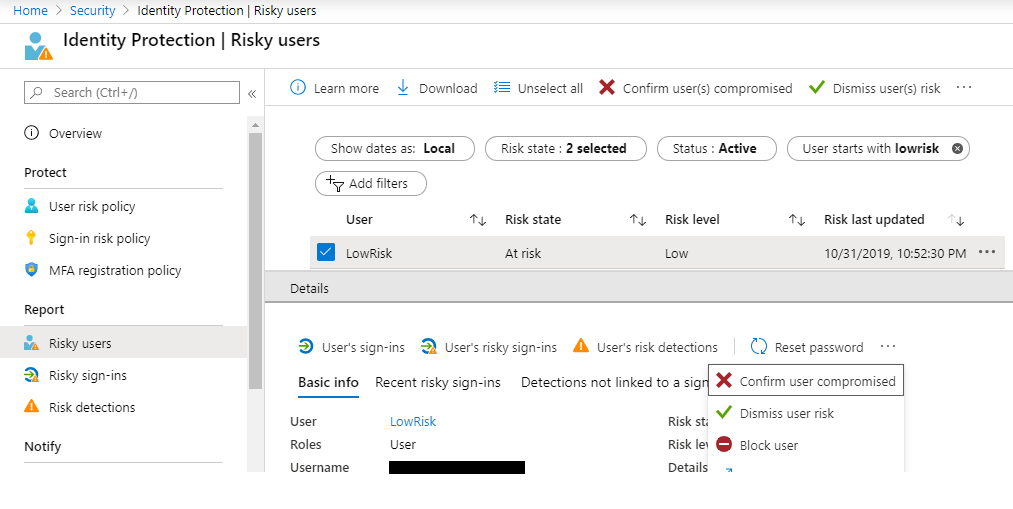Open Risky sign-ins report in sidebar
Image resolution: width=1013 pixels, height=509 pixels.
[87, 375]
